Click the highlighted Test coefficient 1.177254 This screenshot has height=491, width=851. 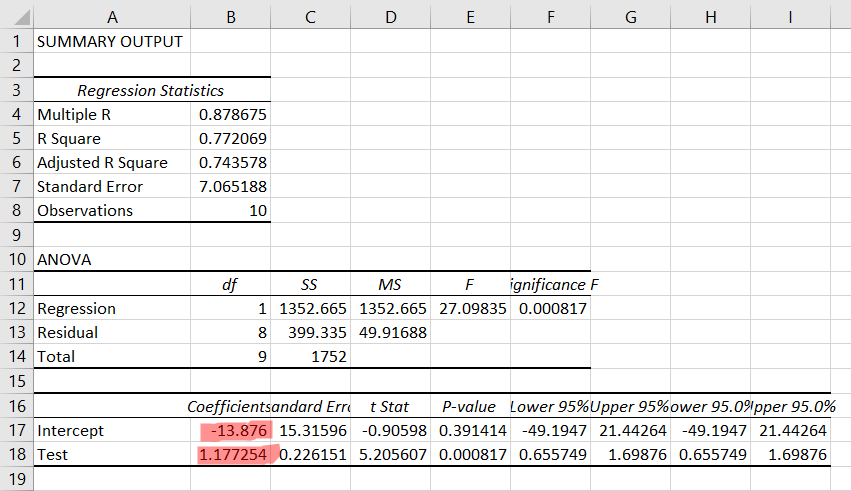click(x=232, y=454)
